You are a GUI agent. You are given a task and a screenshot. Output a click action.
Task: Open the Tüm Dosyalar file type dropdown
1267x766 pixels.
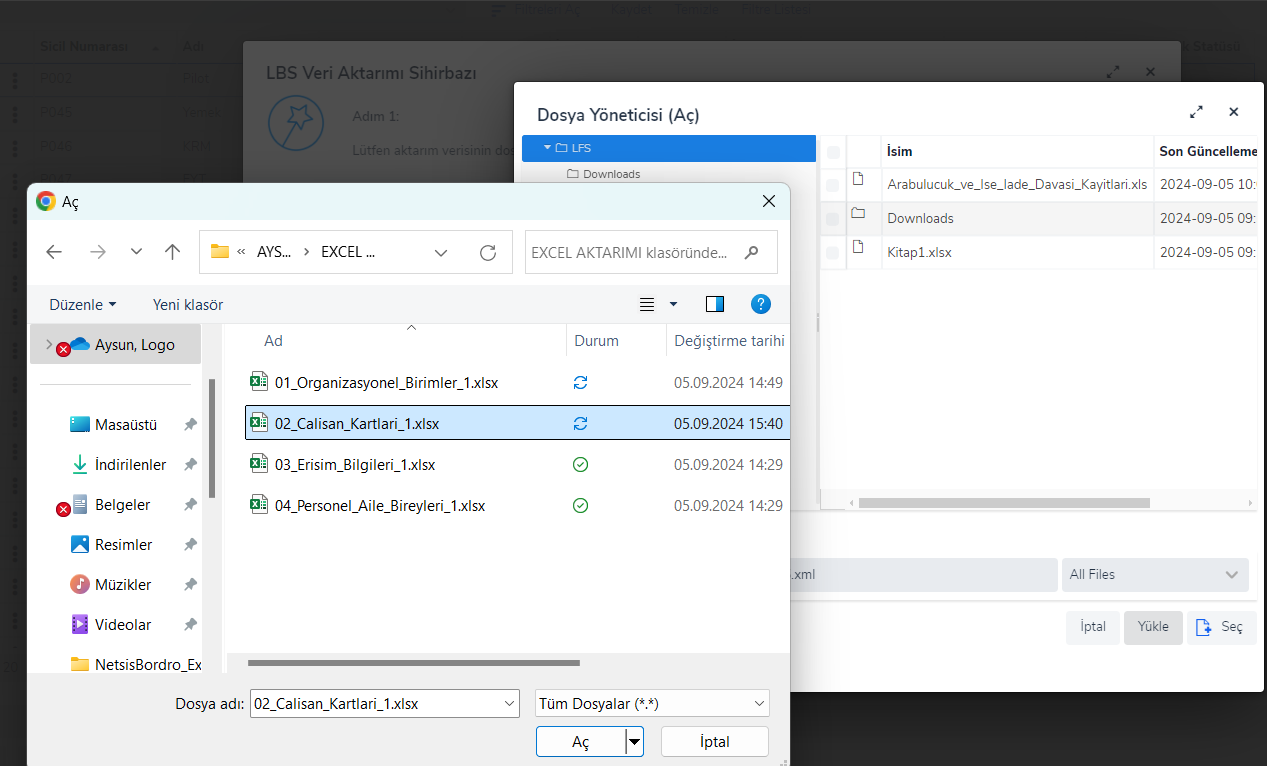click(652, 704)
